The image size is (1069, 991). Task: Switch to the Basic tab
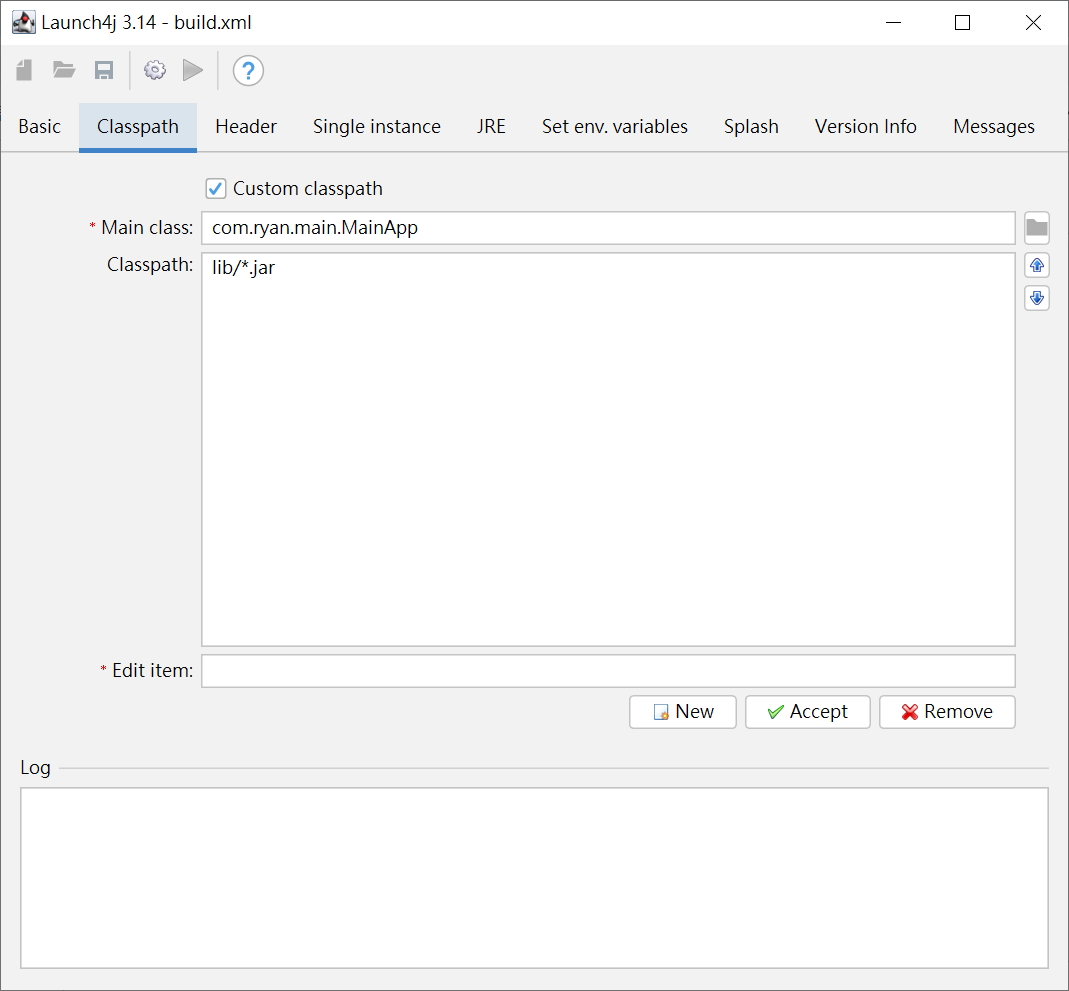pos(40,127)
